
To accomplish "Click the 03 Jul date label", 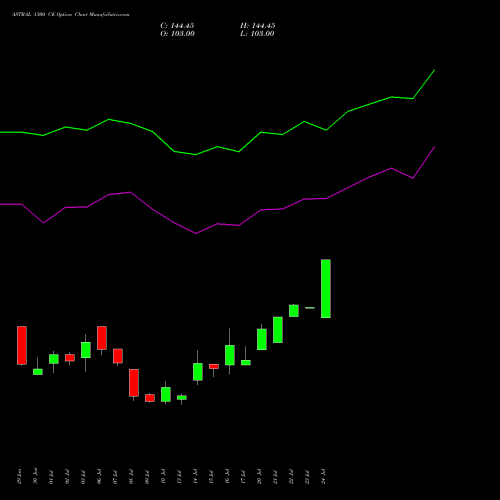I will click(x=83, y=477).
